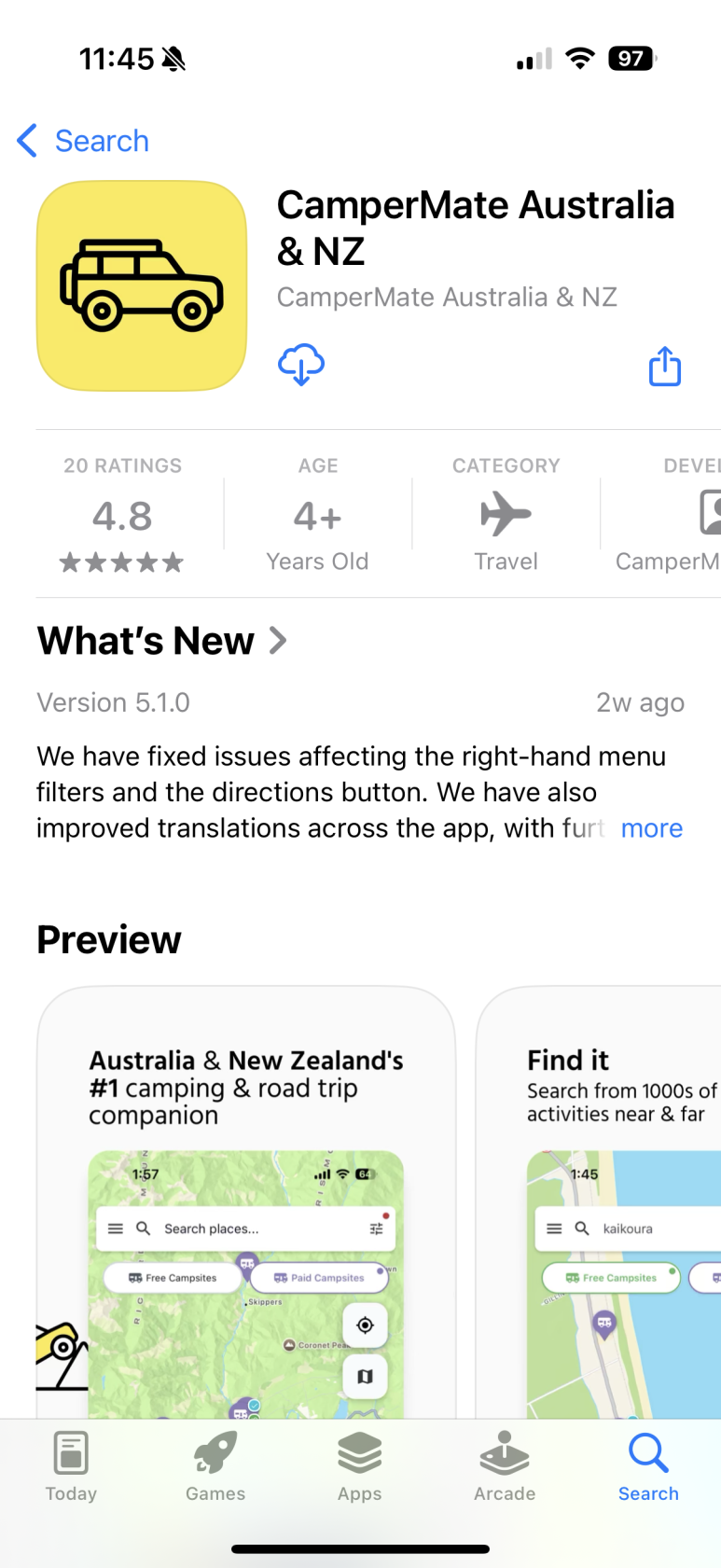Go to the Arcade tab
The width and height of the screenshot is (721, 1568).
tap(505, 1466)
